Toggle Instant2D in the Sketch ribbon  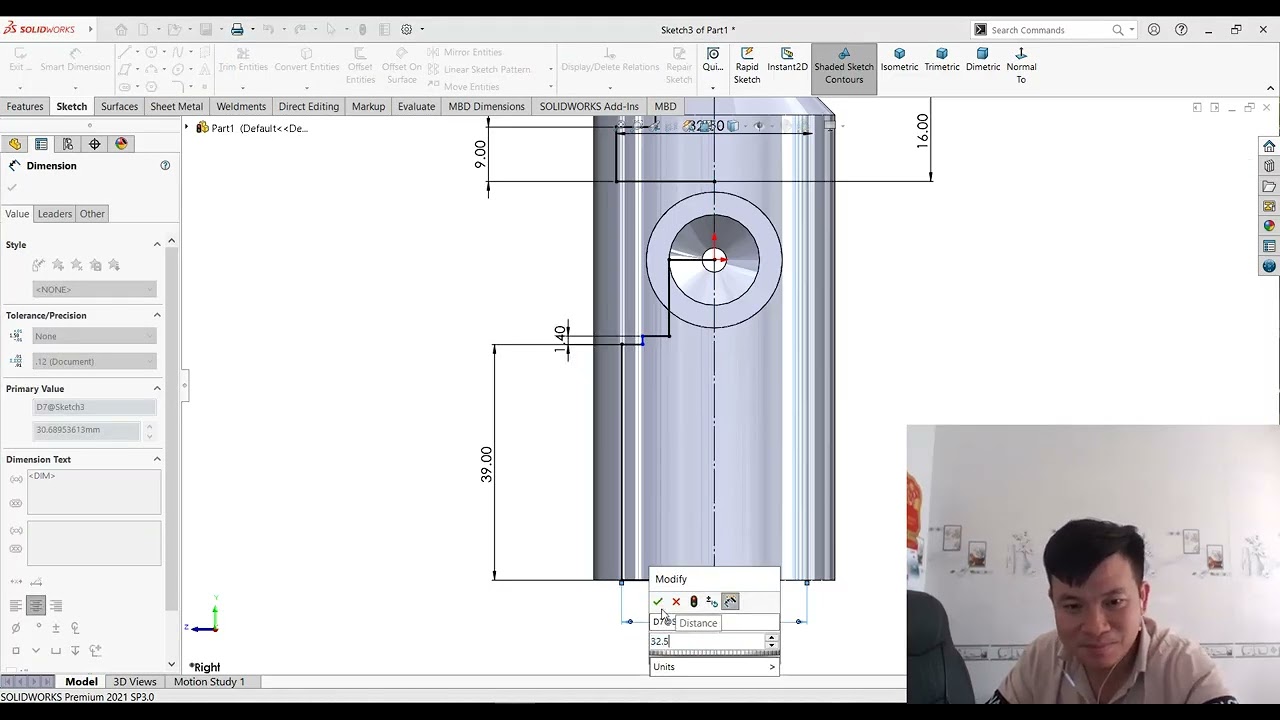click(x=787, y=60)
